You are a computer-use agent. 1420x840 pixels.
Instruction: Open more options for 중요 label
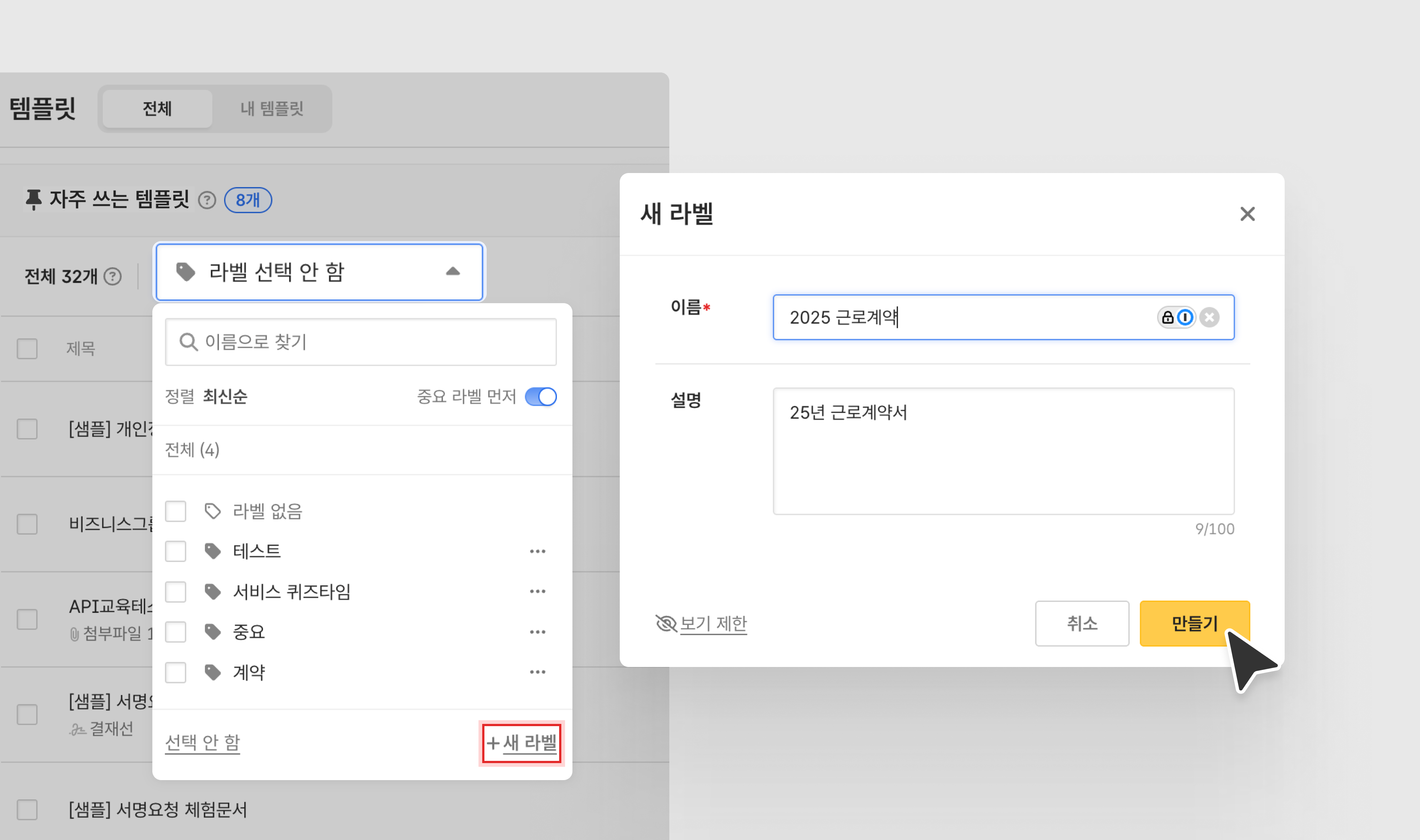pyautogui.click(x=537, y=632)
